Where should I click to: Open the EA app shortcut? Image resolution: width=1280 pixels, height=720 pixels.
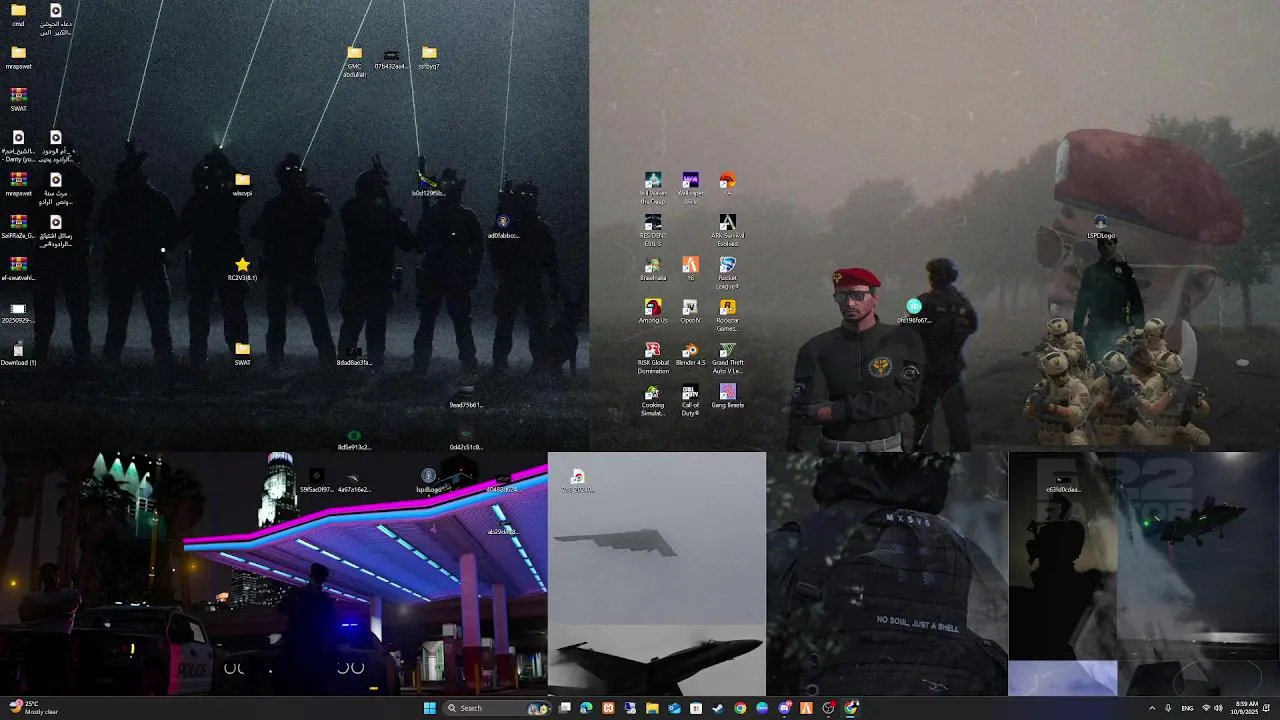pos(728,184)
